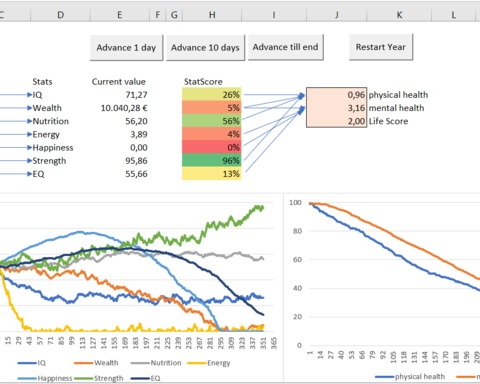
Task: Select the Stats header cell
Action: (42, 82)
